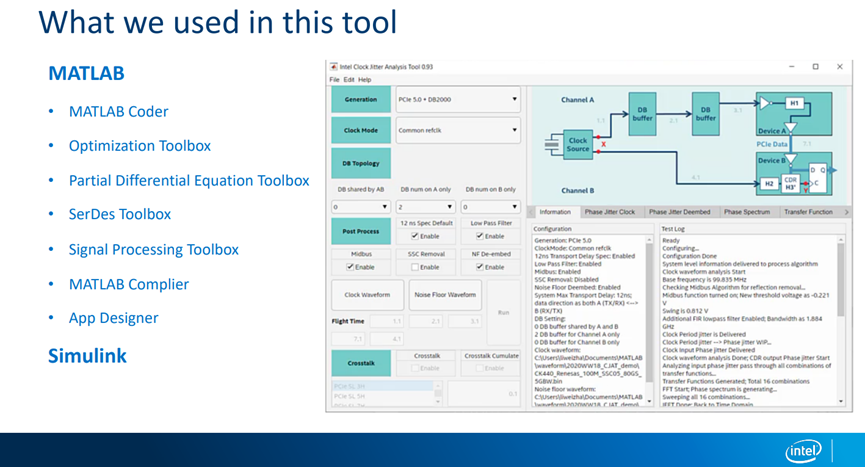This screenshot has width=865, height=467.
Task: Open the Help menu
Action: tap(365, 80)
